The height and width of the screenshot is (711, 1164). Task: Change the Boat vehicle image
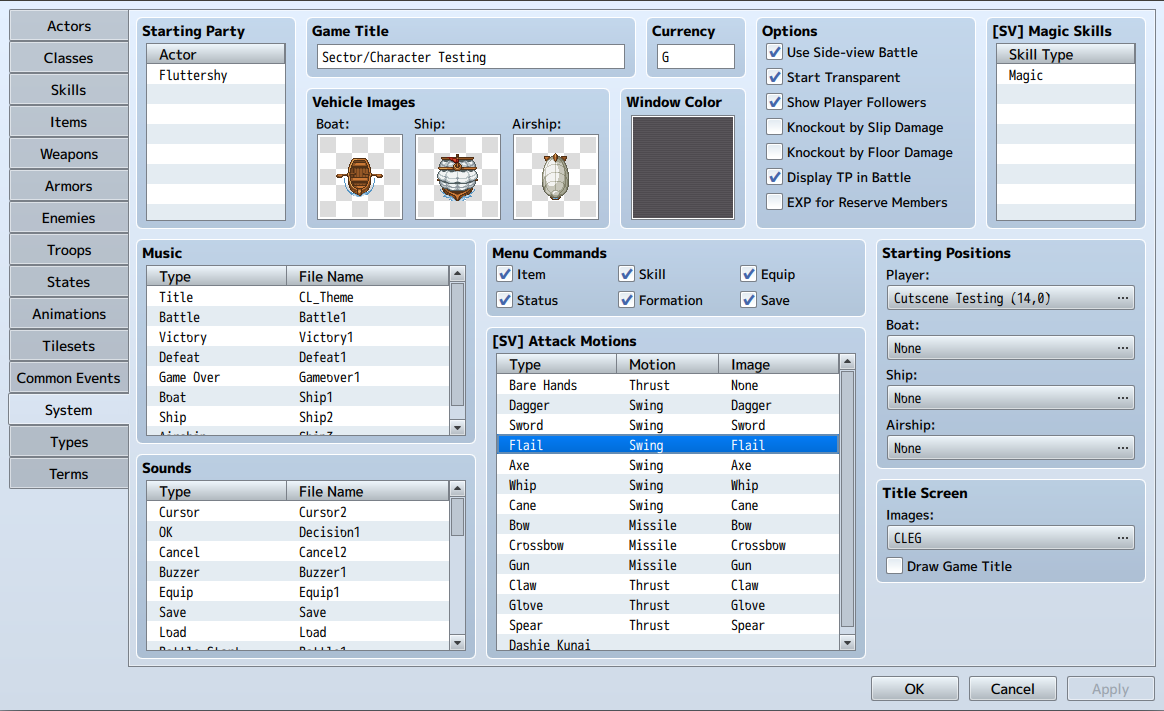[359, 177]
